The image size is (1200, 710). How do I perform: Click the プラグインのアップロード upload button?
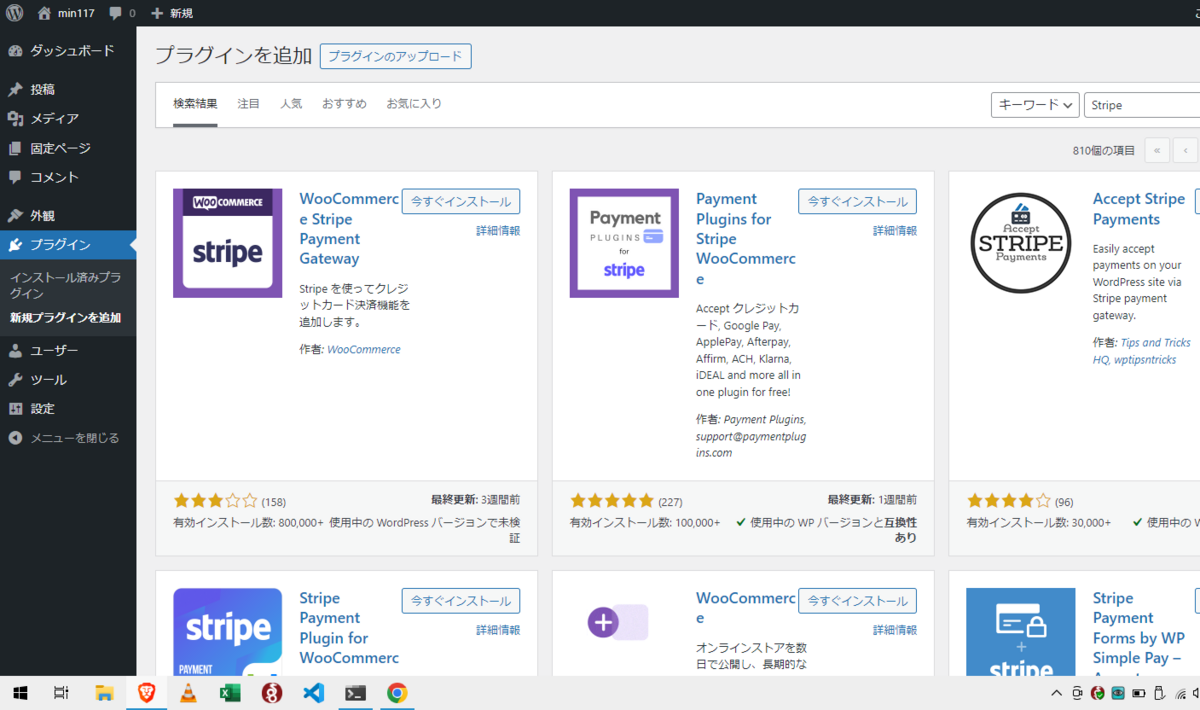(x=396, y=56)
